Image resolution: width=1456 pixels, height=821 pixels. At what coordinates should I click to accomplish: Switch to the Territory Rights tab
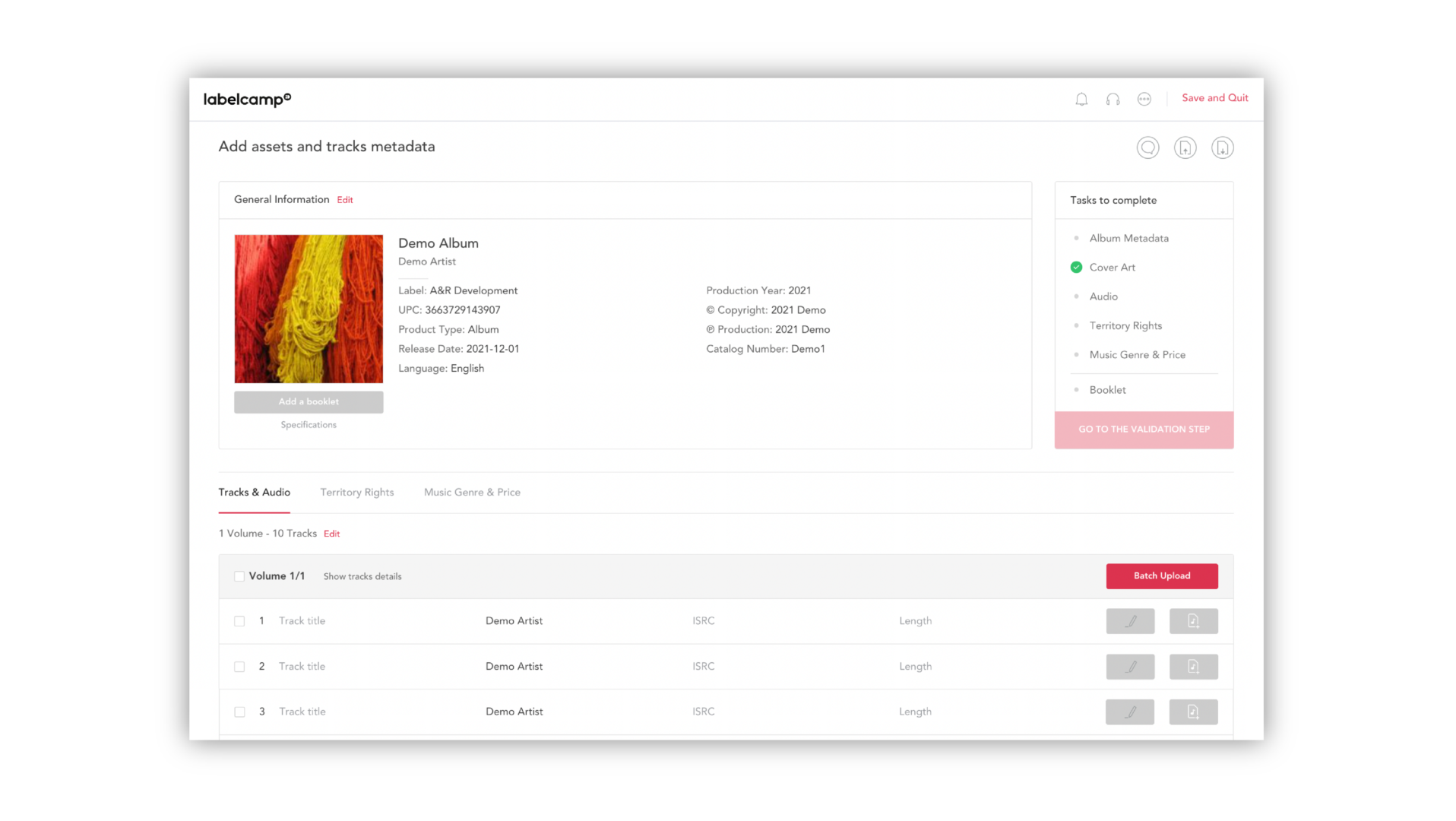[x=357, y=493]
